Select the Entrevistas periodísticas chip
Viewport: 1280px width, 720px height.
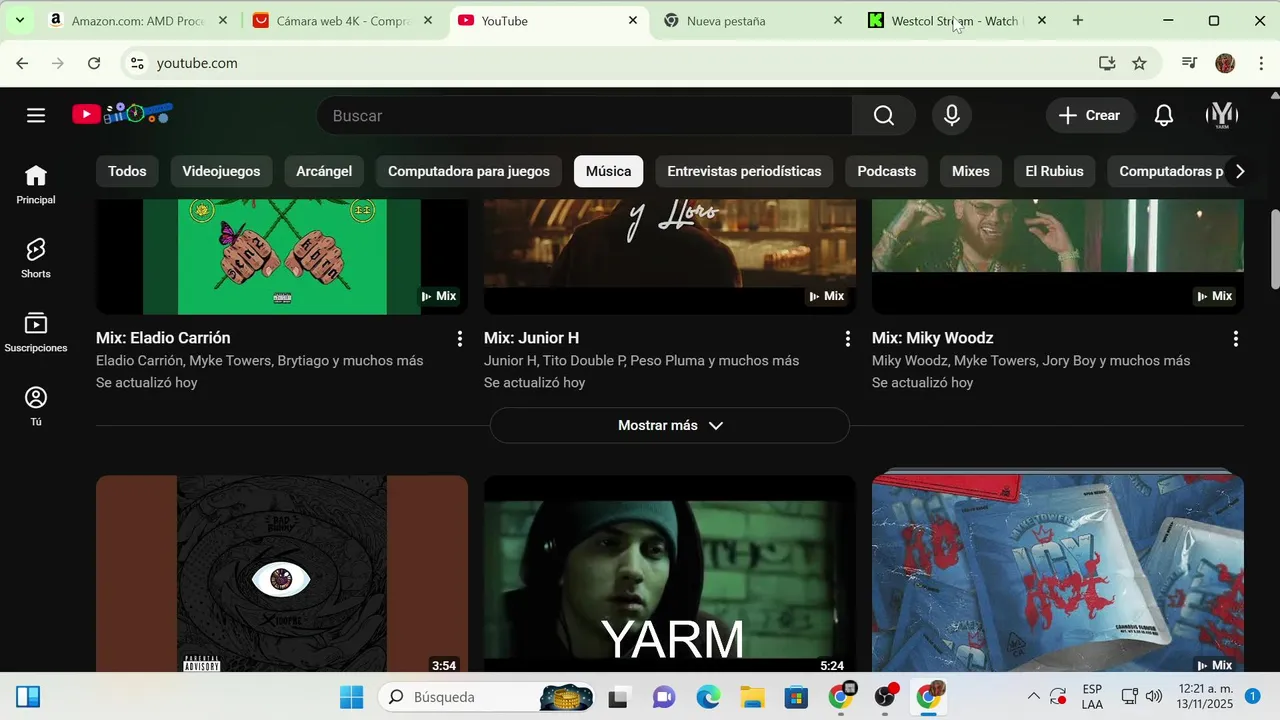[x=744, y=171]
